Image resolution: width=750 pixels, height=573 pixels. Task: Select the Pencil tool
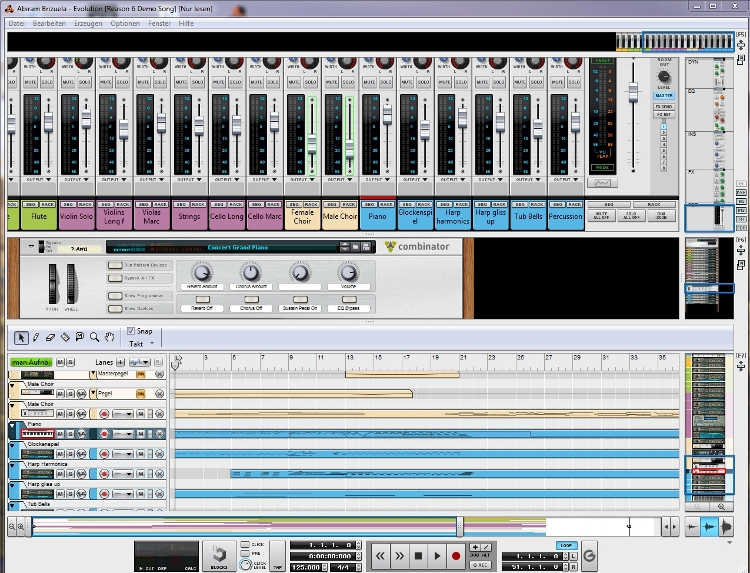36,337
